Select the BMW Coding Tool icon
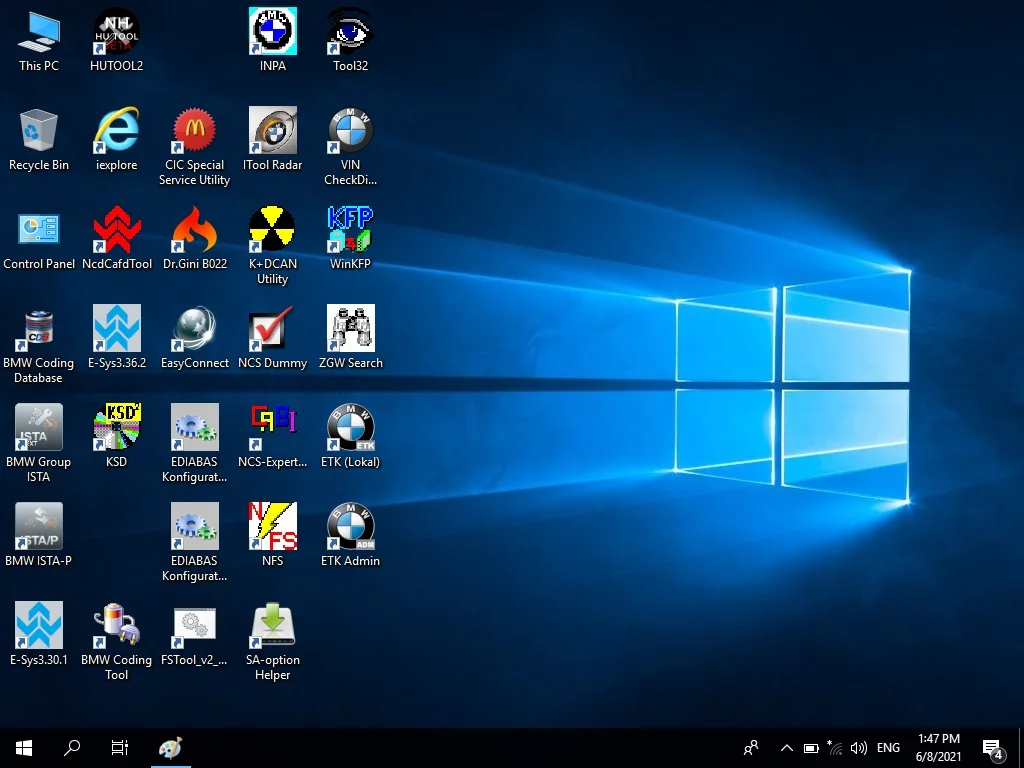Screen dimensions: 1024x768 point(116,626)
